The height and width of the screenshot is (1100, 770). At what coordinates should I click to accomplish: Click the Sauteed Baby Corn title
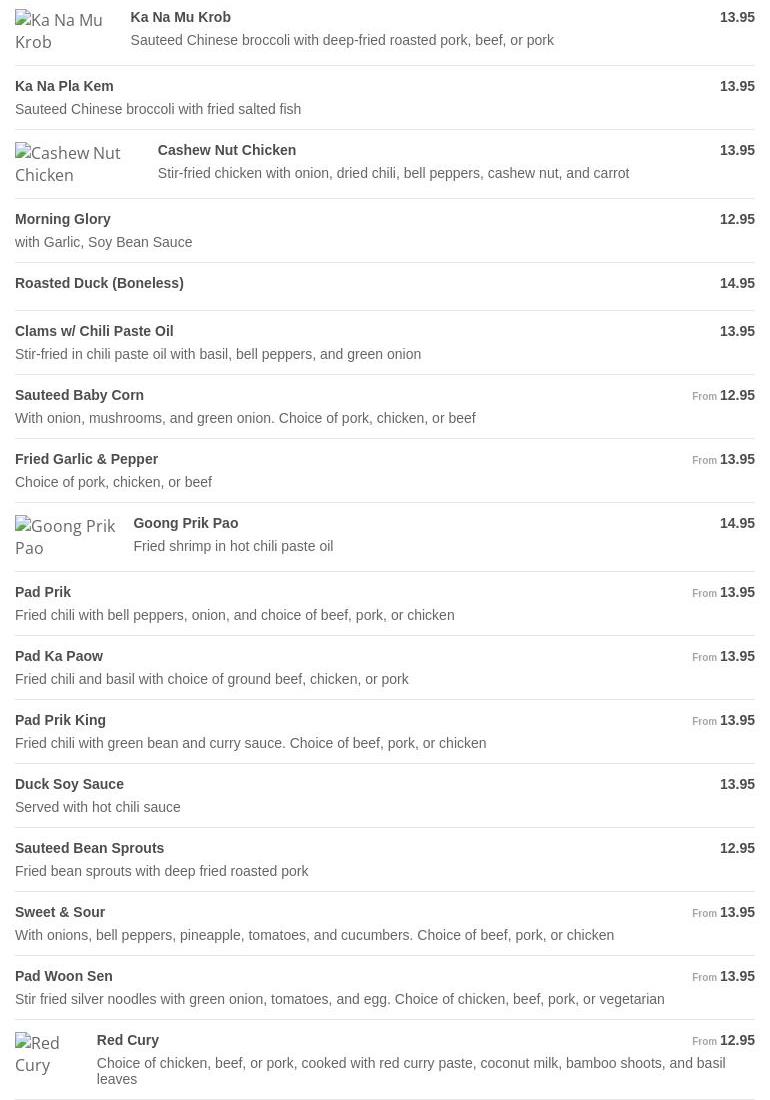(79, 395)
